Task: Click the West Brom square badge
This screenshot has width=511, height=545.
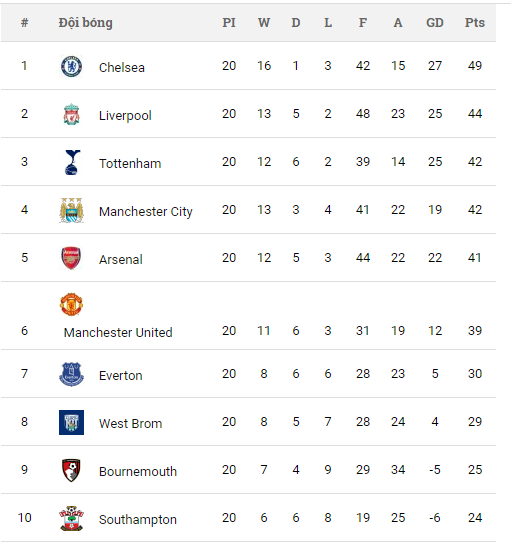Action: tap(71, 422)
